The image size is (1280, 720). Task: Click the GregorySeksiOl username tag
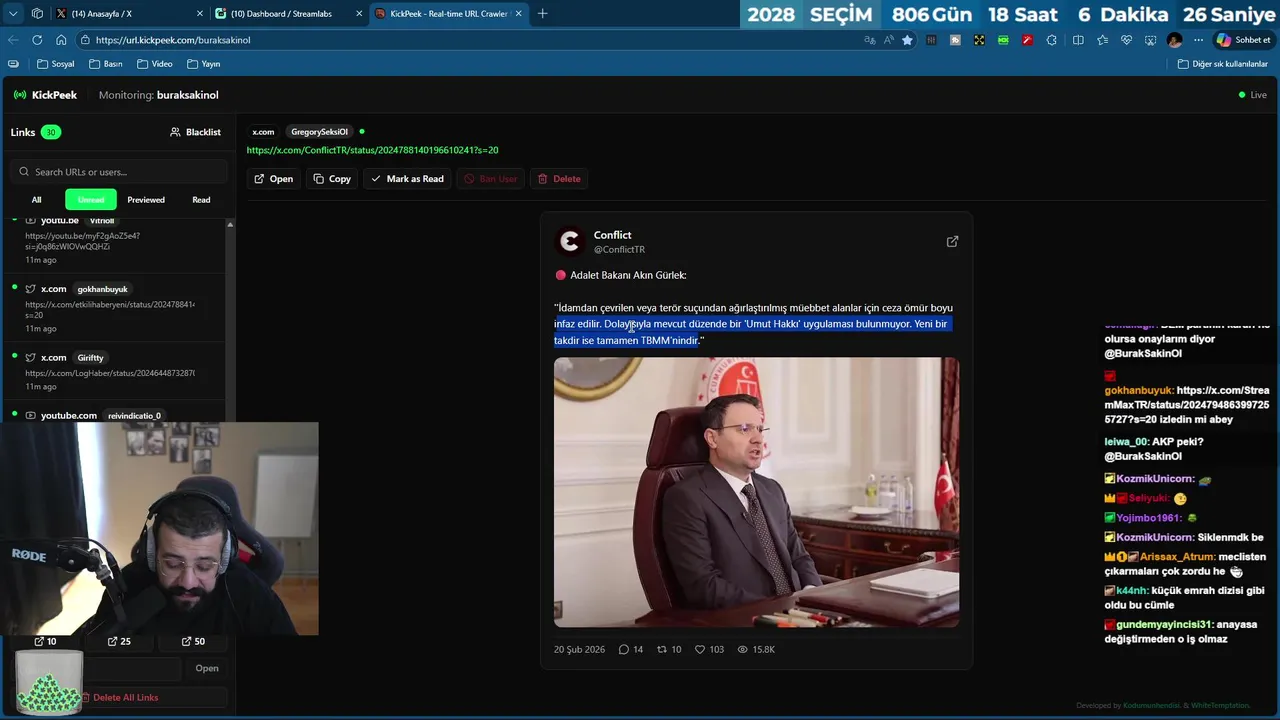pos(319,132)
